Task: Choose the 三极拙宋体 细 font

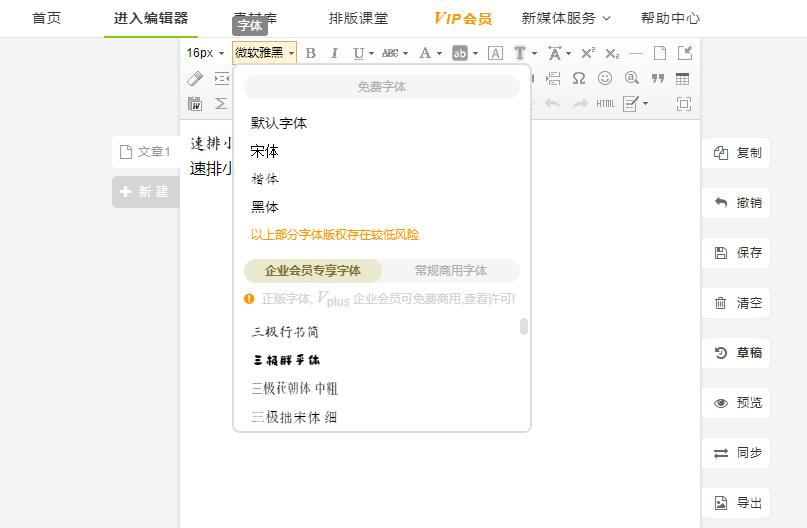Action: [294, 417]
